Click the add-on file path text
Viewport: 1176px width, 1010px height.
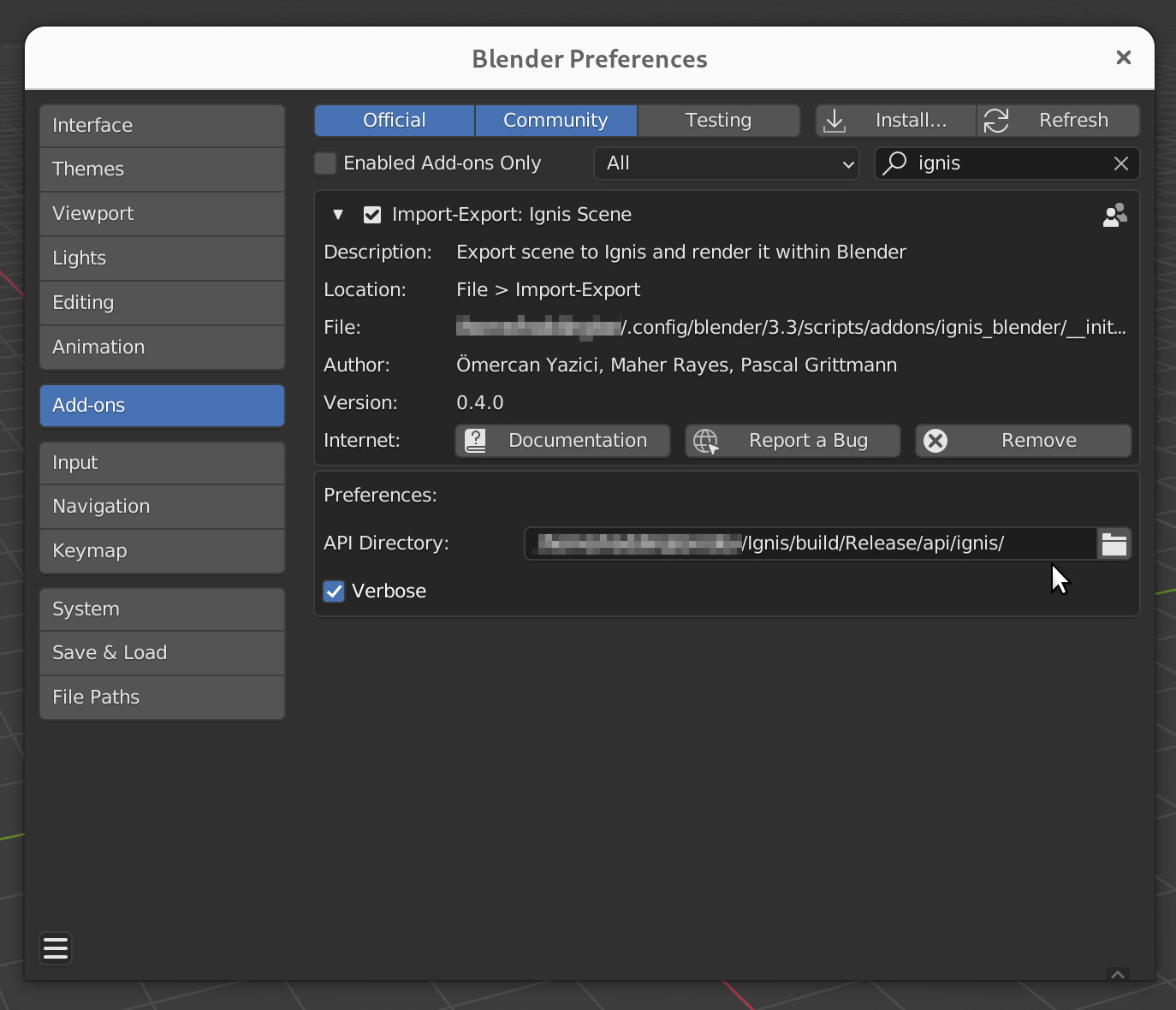coord(791,328)
